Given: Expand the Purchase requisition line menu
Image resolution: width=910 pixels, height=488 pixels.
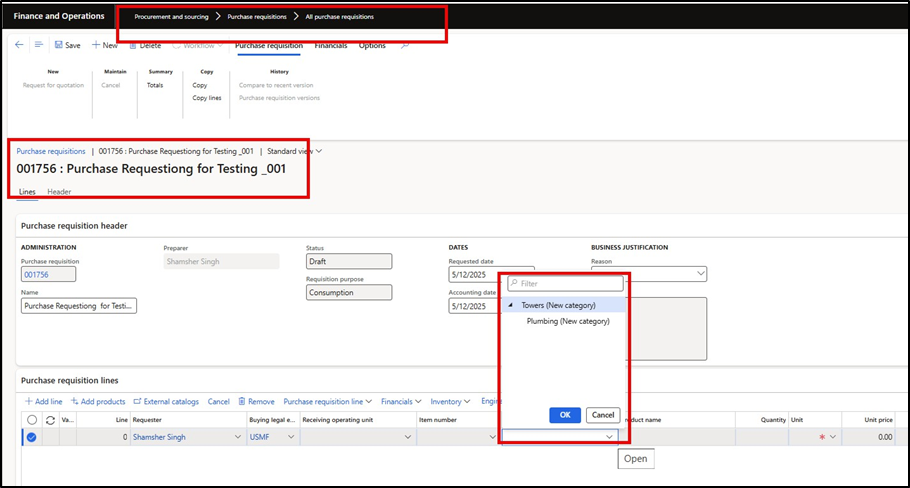Looking at the screenshot, I should coord(327,401).
